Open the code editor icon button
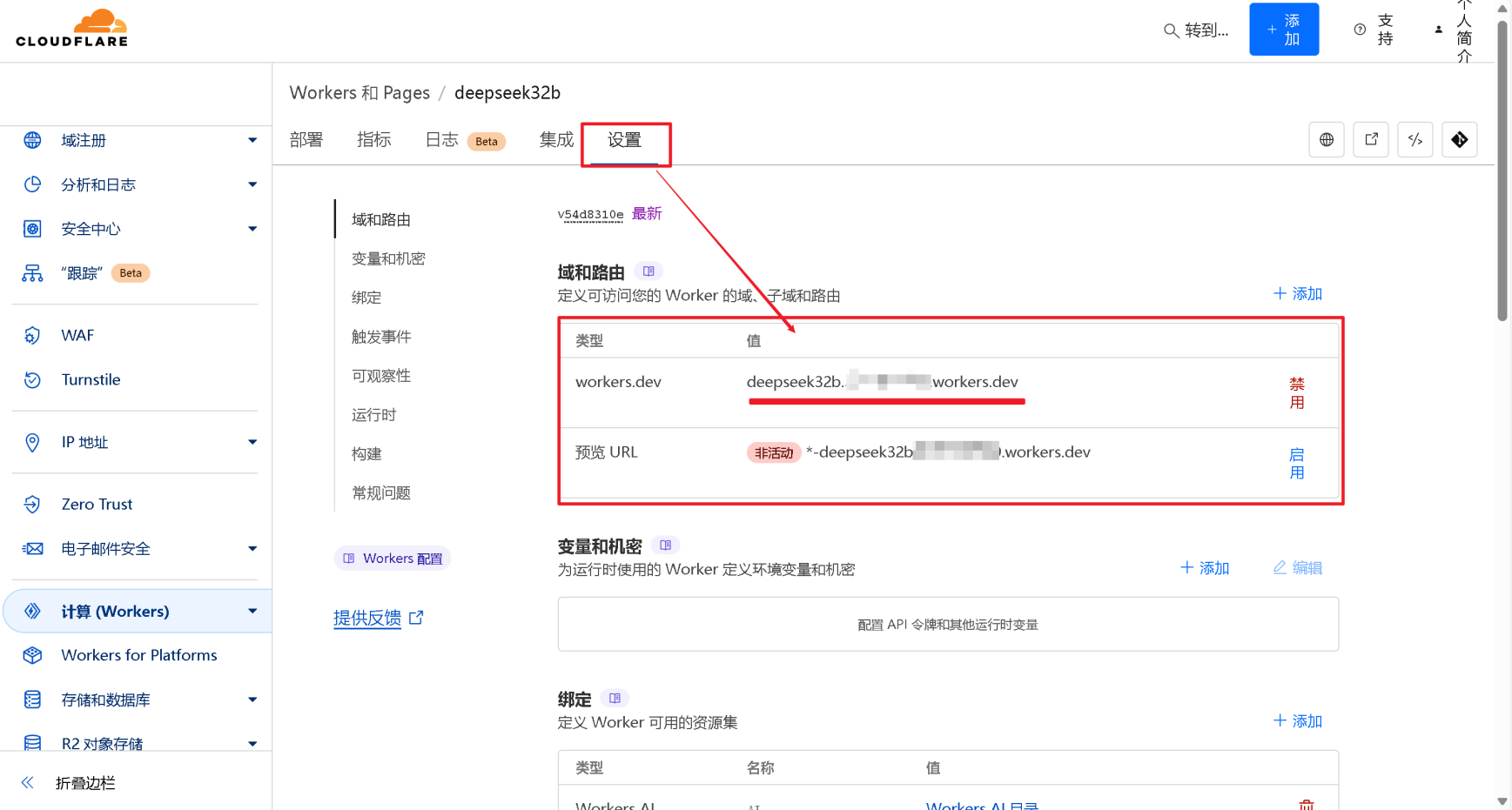 pyautogui.click(x=1415, y=140)
